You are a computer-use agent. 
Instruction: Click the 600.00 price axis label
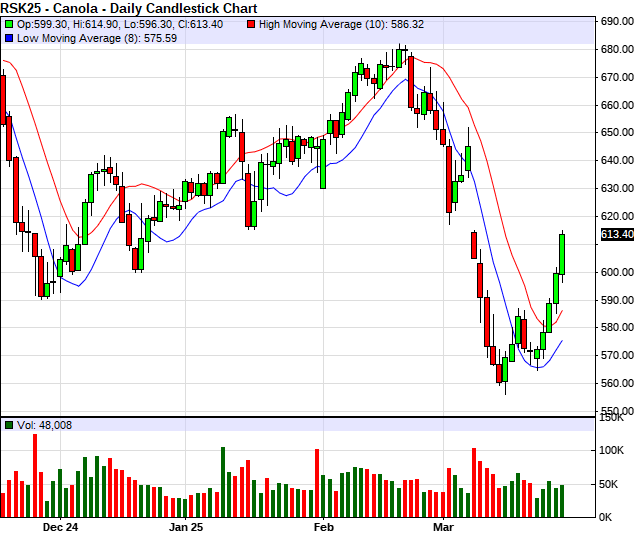pyautogui.click(x=618, y=272)
